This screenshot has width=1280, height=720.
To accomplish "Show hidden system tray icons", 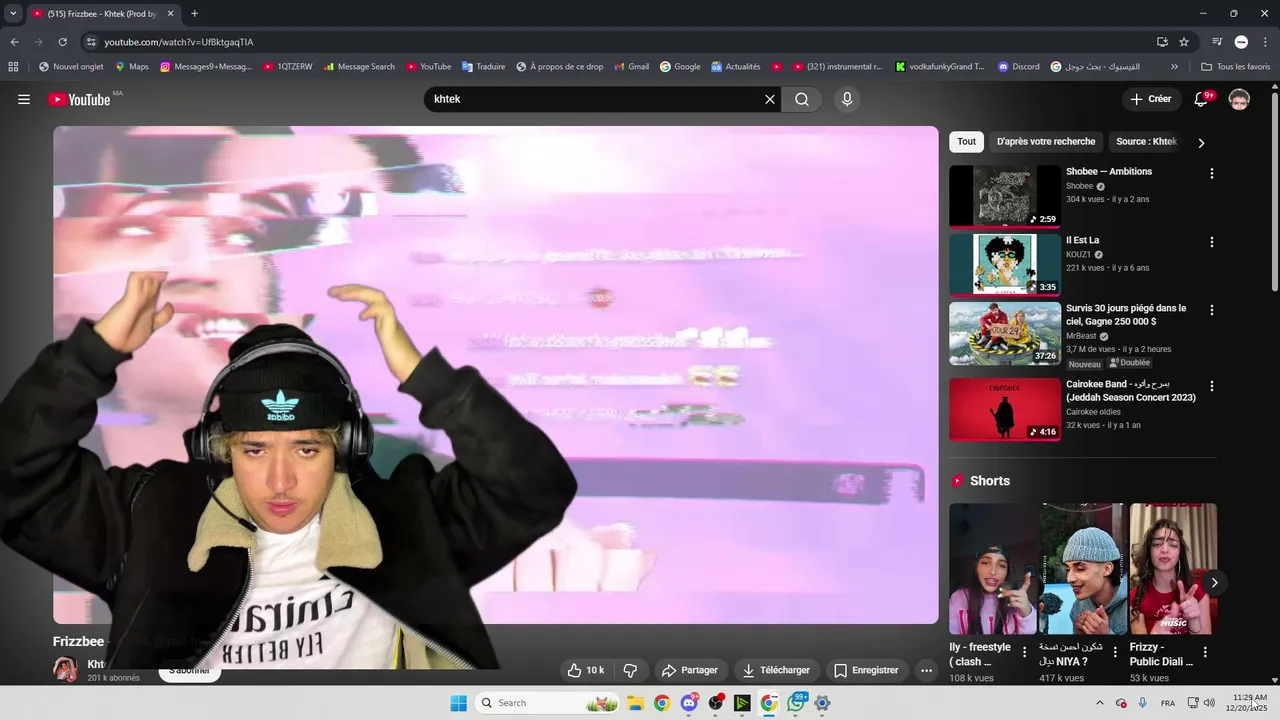I will (1100, 703).
